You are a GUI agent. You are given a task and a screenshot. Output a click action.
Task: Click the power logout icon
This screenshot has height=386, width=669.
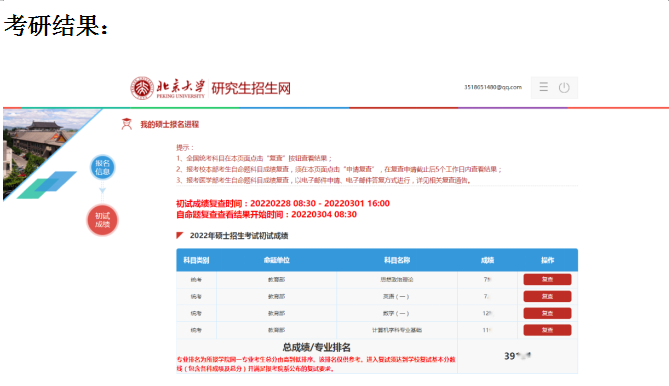pos(564,87)
